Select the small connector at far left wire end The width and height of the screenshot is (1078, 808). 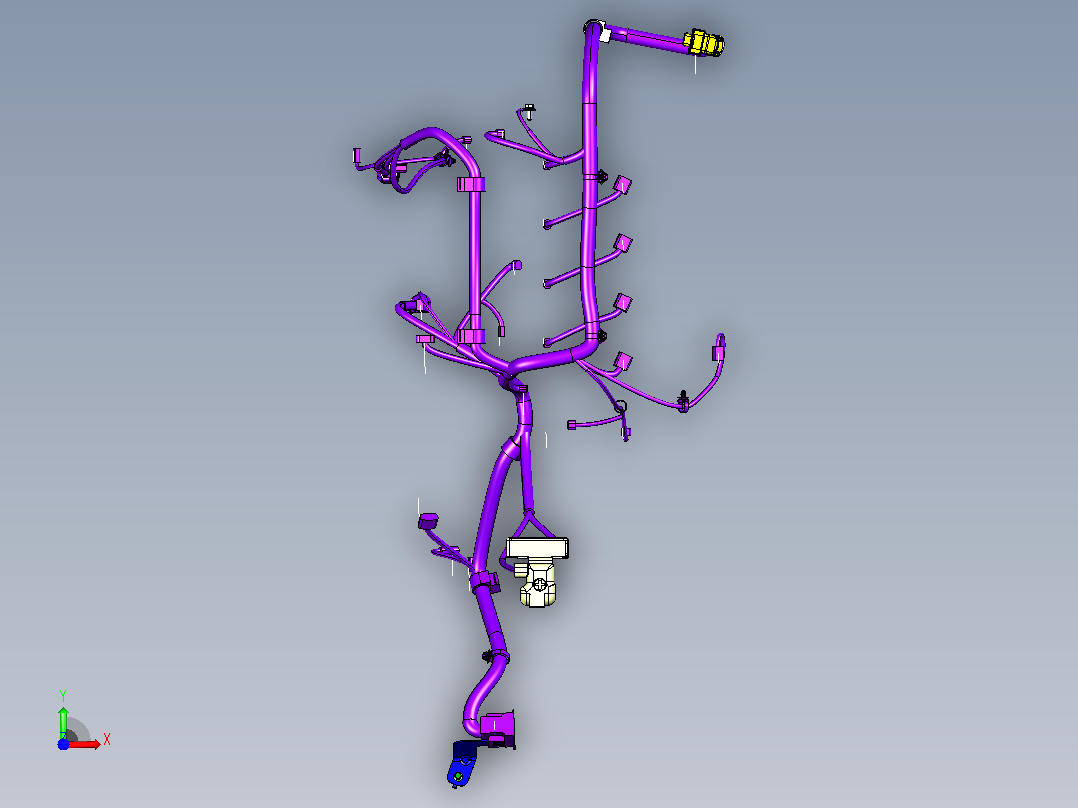(x=357, y=155)
